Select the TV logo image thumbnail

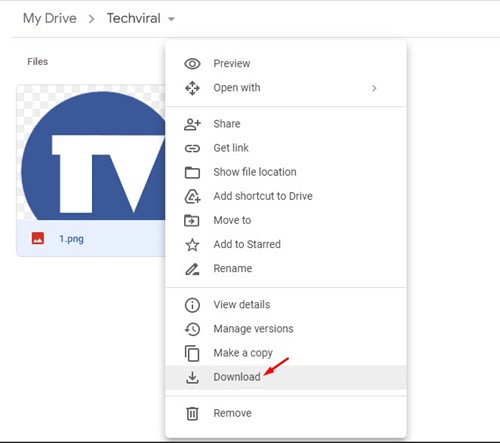point(91,153)
